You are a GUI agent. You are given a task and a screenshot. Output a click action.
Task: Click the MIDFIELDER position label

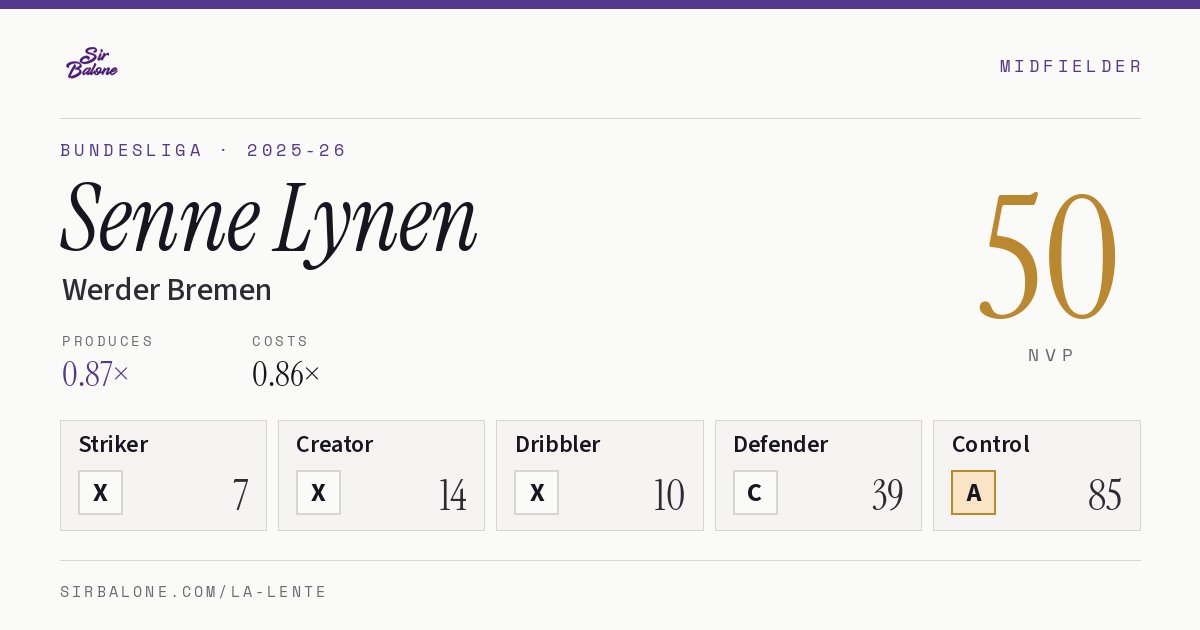click(1070, 66)
